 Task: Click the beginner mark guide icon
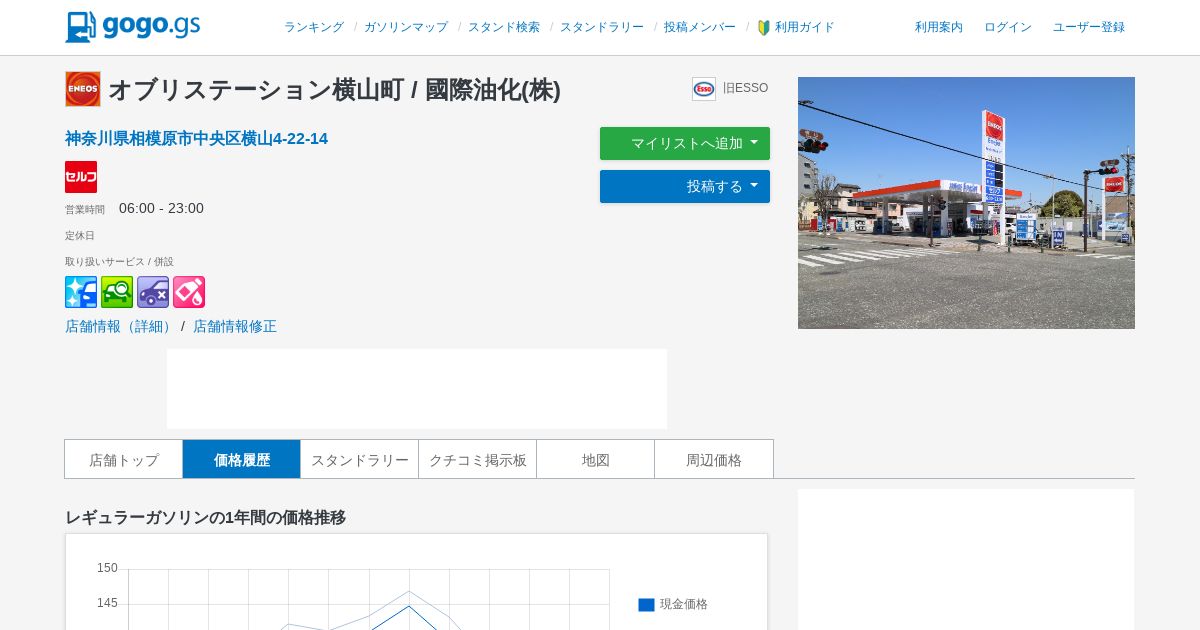tap(764, 28)
